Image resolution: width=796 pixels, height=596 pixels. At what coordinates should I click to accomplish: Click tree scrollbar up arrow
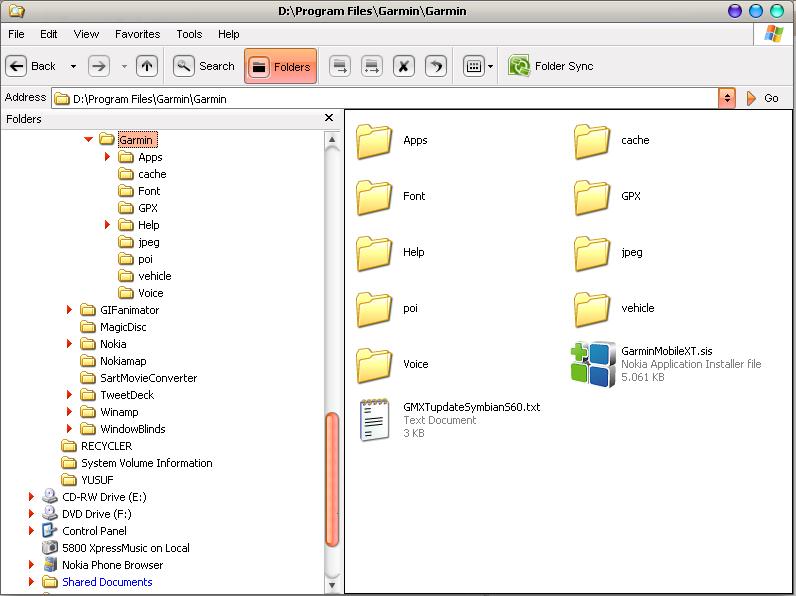click(332, 139)
